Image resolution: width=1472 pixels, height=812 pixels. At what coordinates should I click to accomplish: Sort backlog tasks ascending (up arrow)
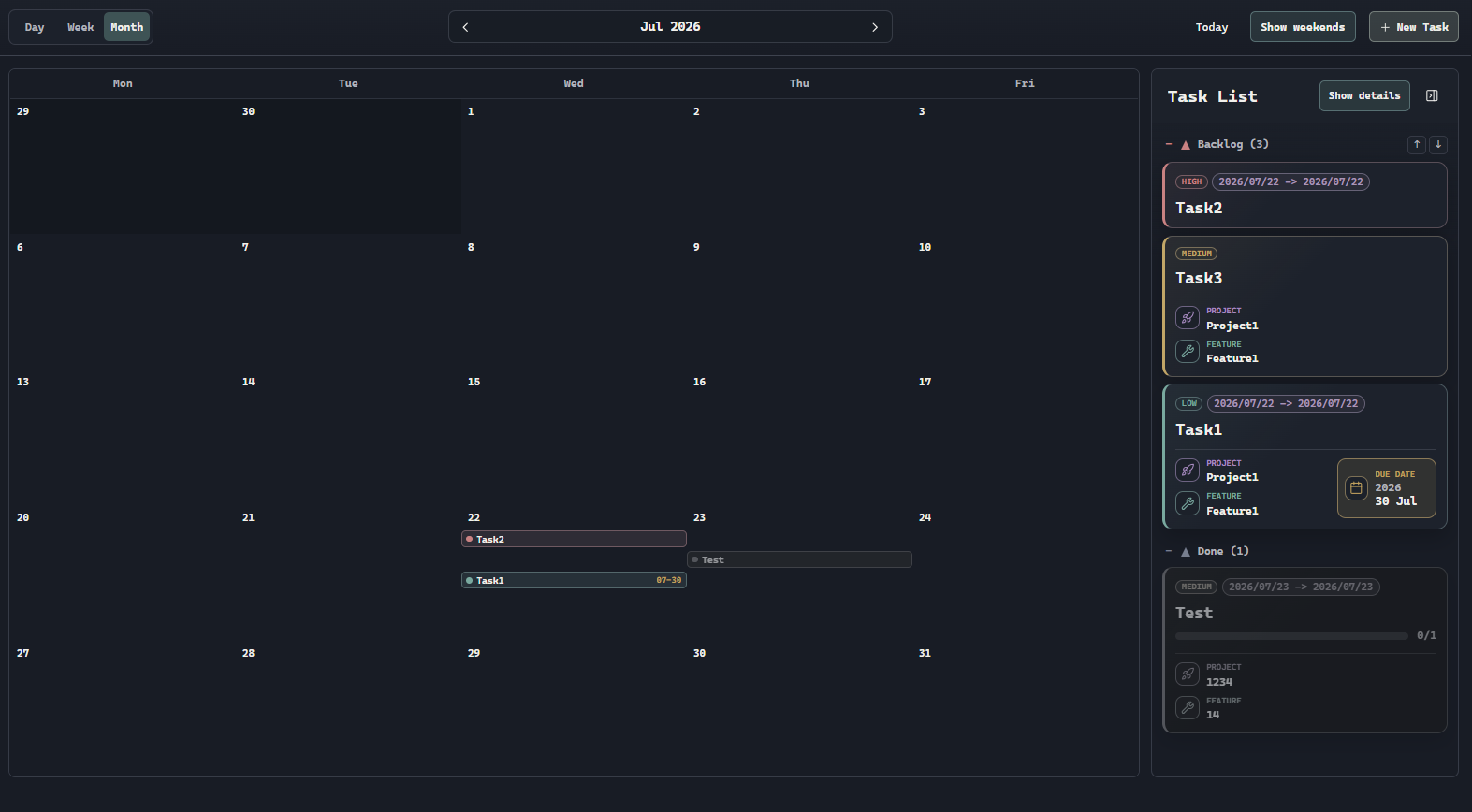[1417, 144]
